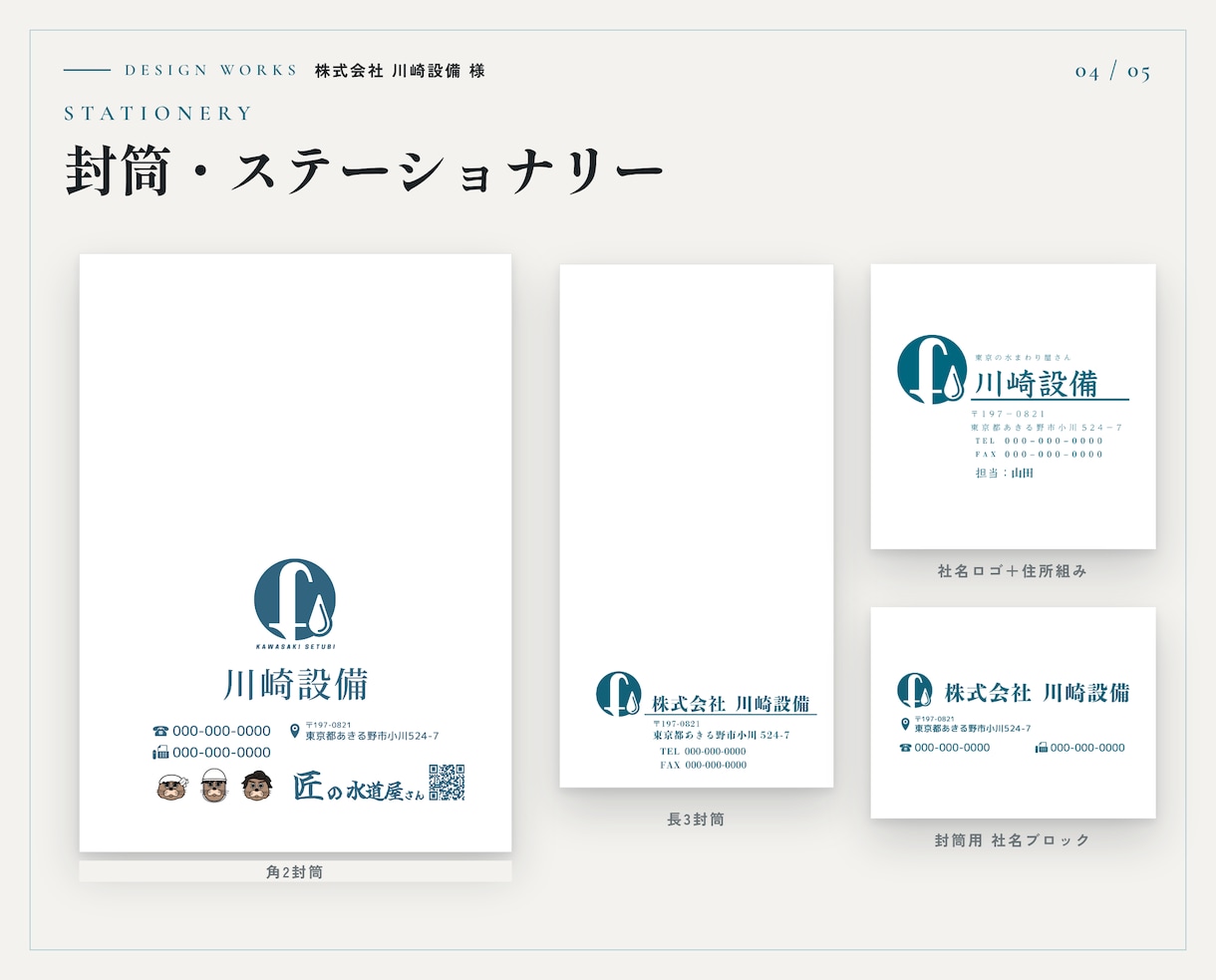Viewport: 1216px width, 980px height.
Task: Click the faucet logo beside the underlined 川崎設備 name
Action: pos(932,369)
